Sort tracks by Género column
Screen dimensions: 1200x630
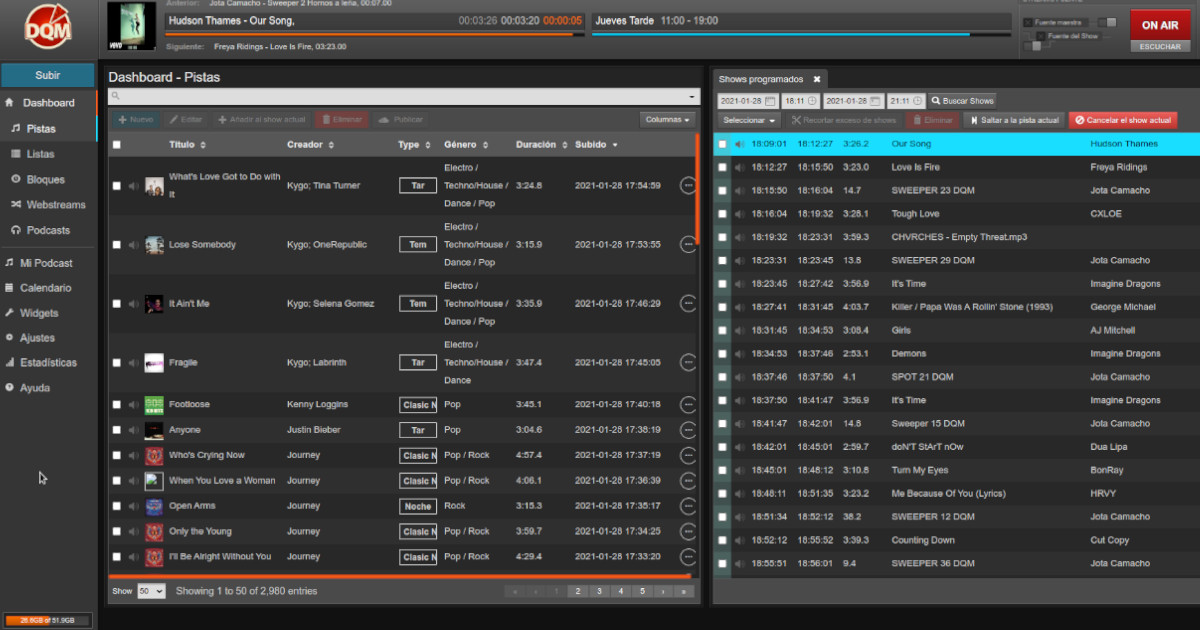[x=467, y=145]
